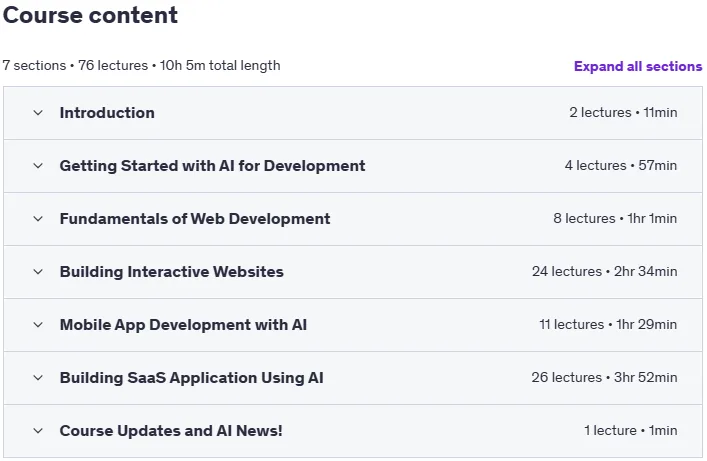Click 24 lectures • 2hr 34min label
707x461 pixels.
pos(604,272)
